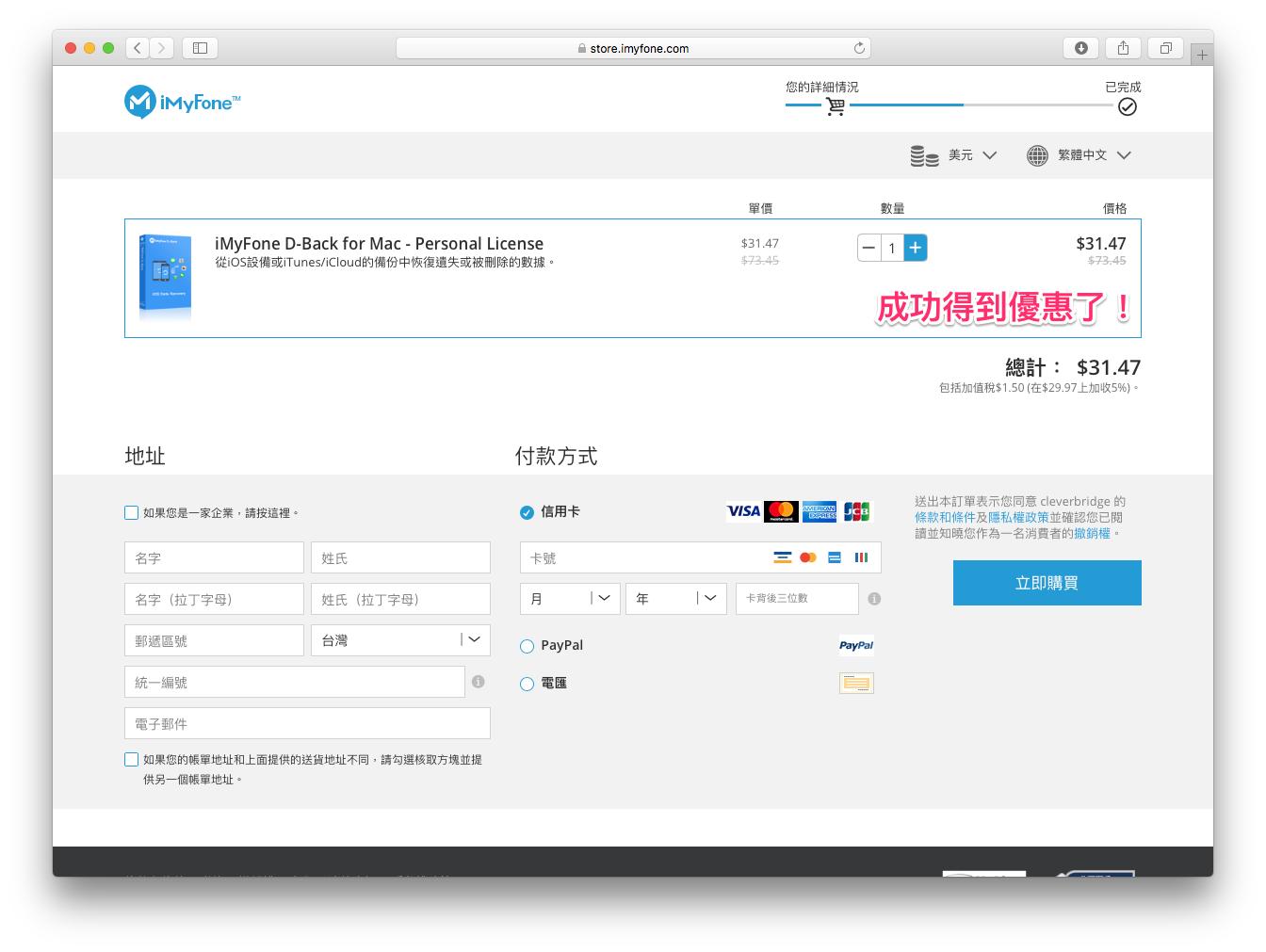Click the completed checkmark circle icon
Image resolution: width=1266 pixels, height=952 pixels.
pyautogui.click(x=1128, y=106)
